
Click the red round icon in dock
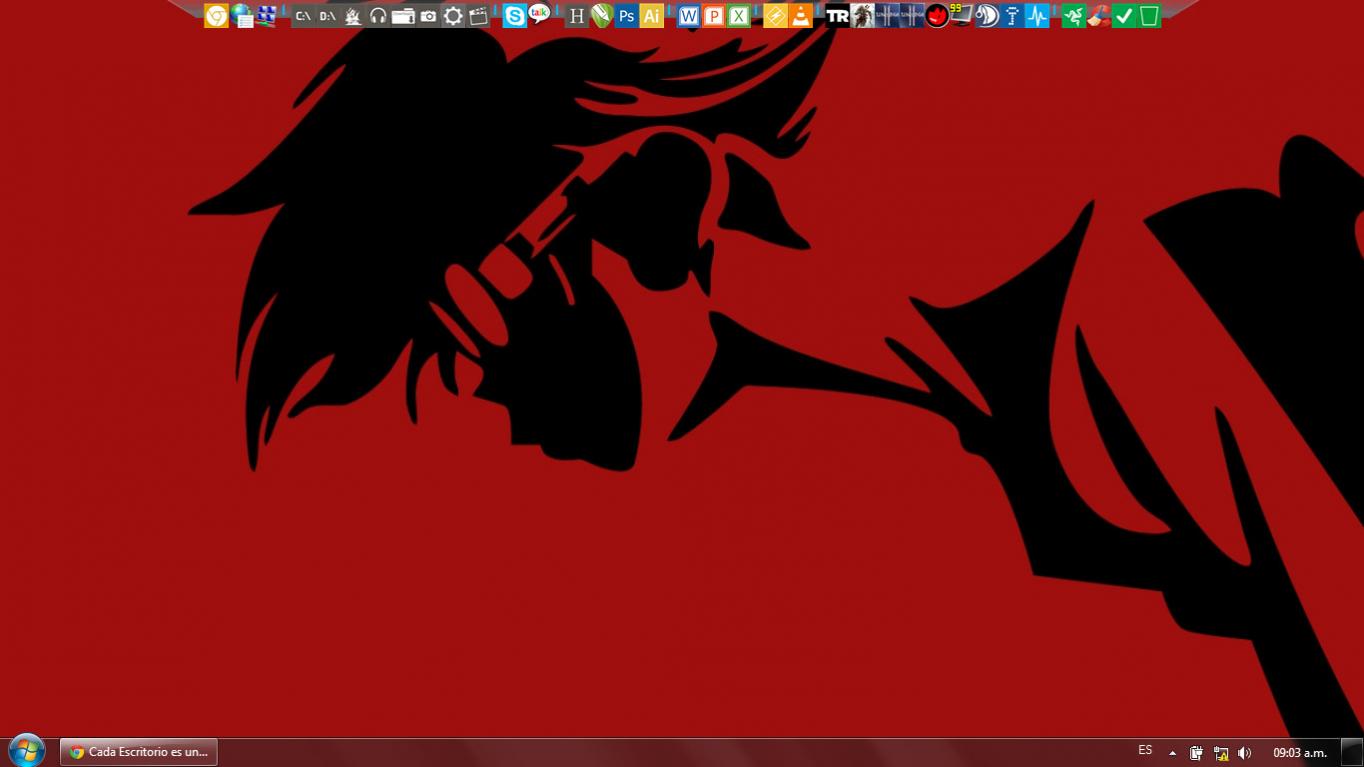coord(936,16)
